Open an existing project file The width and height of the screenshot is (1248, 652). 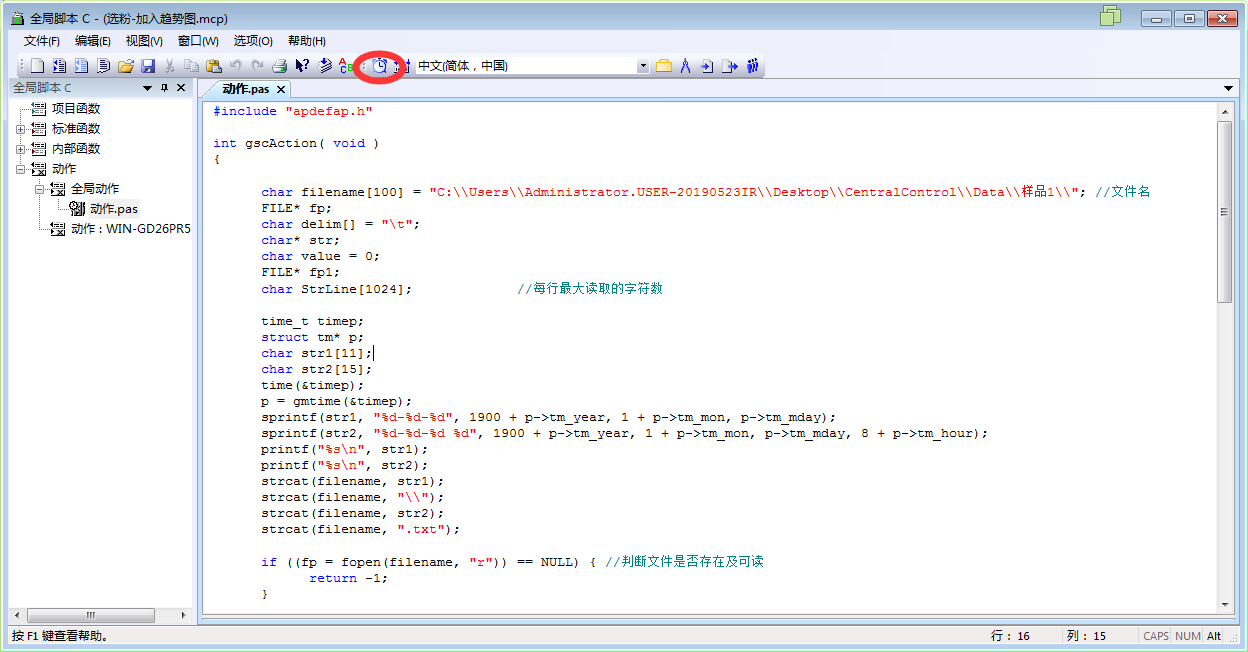128,65
